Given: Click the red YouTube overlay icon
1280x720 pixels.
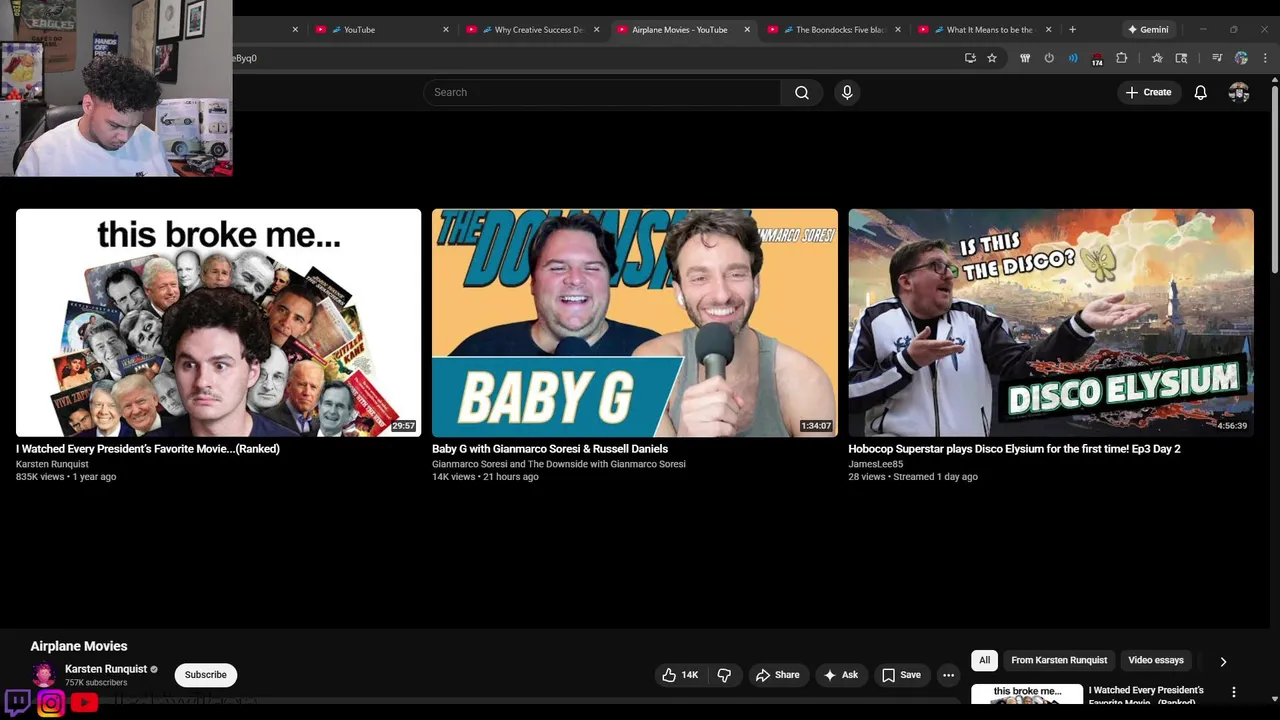Looking at the screenshot, I should 84,703.
